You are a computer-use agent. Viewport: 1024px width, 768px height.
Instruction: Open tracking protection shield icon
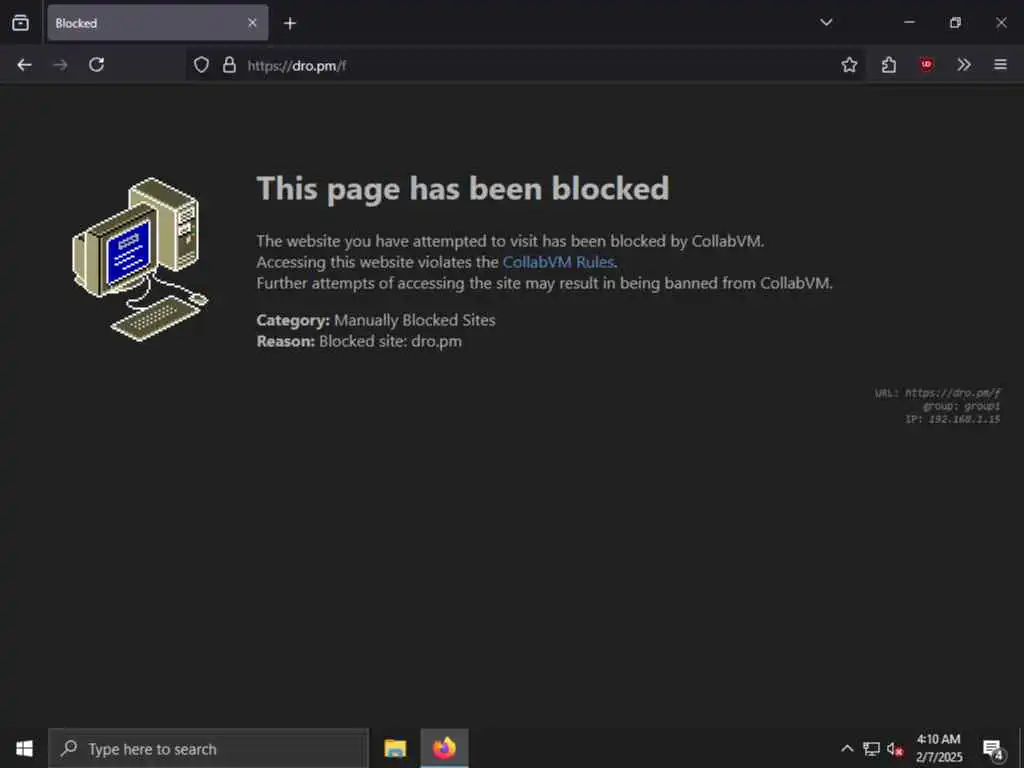(201, 65)
